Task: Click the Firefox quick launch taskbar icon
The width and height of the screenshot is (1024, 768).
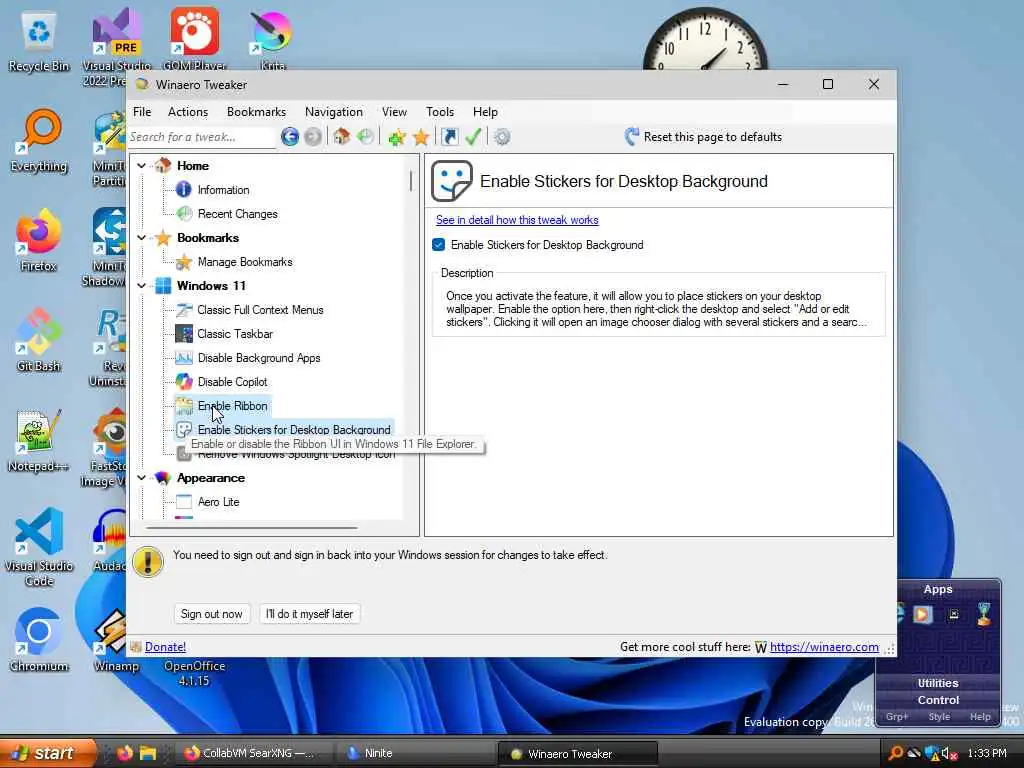Action: (125, 753)
